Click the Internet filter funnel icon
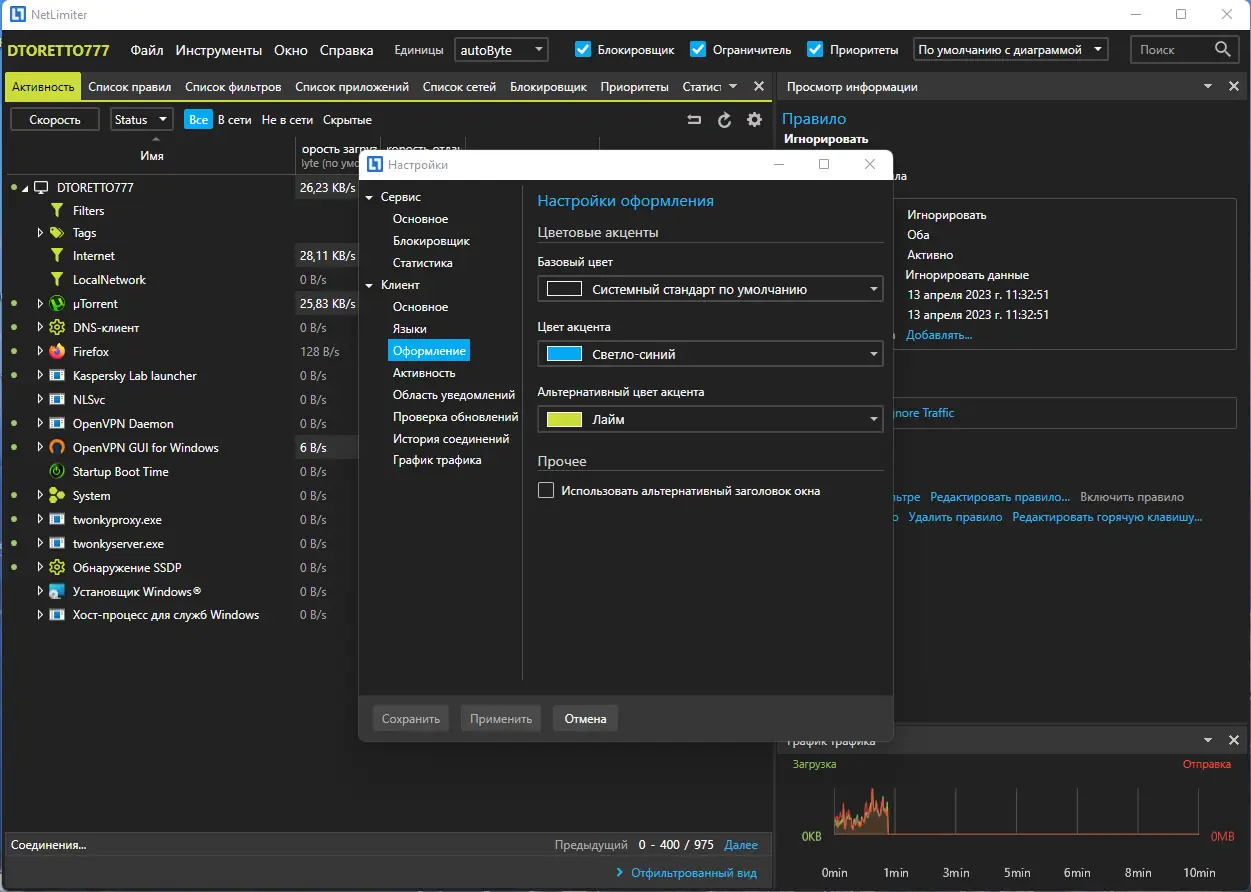 tap(57, 256)
